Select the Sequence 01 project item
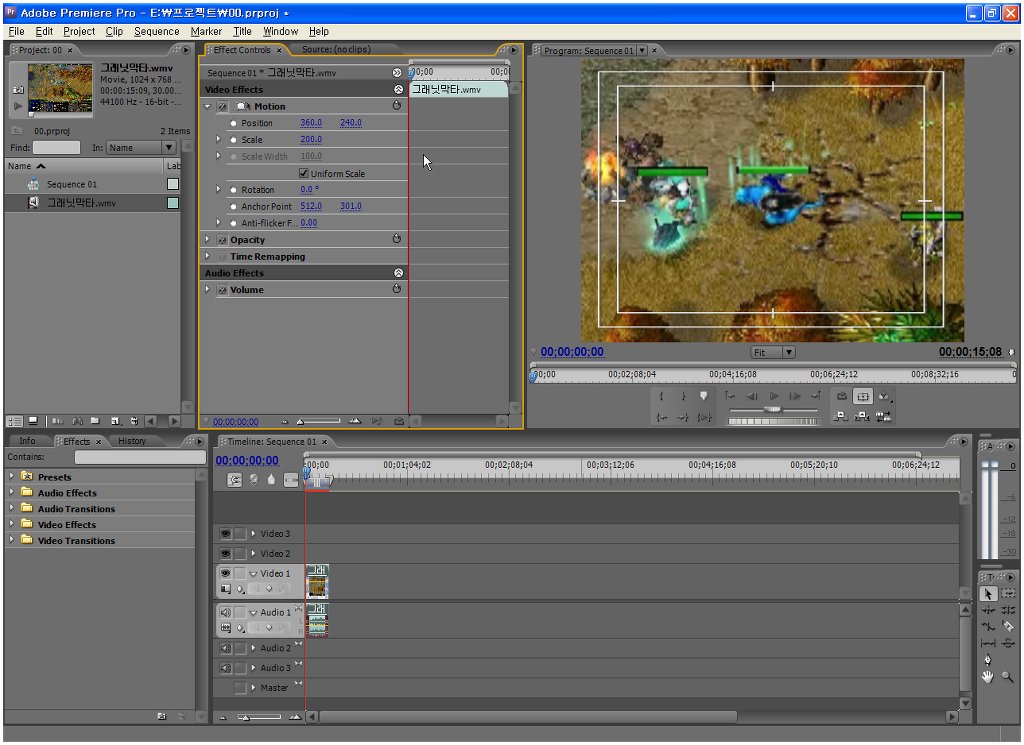Viewport: 1024px width, 745px height. pyautogui.click(x=72, y=184)
